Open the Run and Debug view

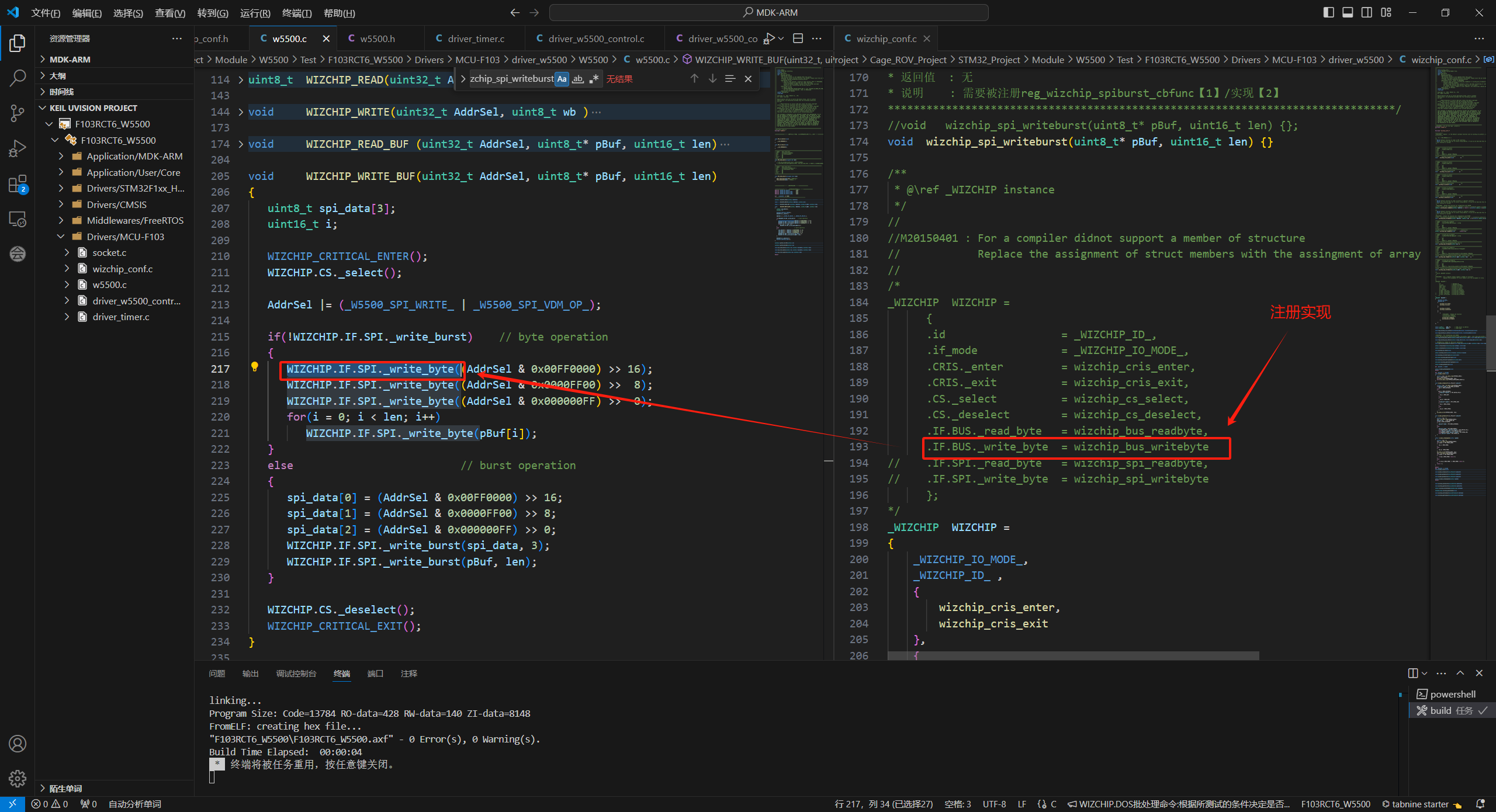tap(18, 148)
